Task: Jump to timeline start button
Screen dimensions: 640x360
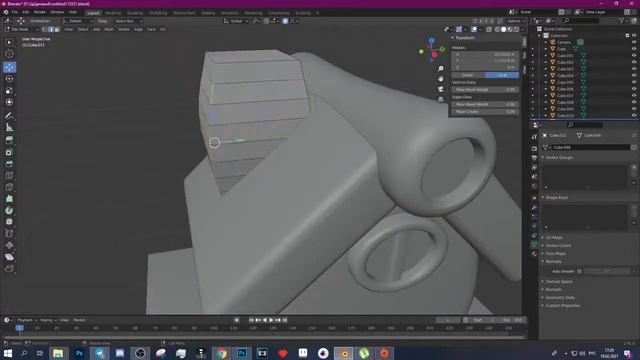Action: 251,320
